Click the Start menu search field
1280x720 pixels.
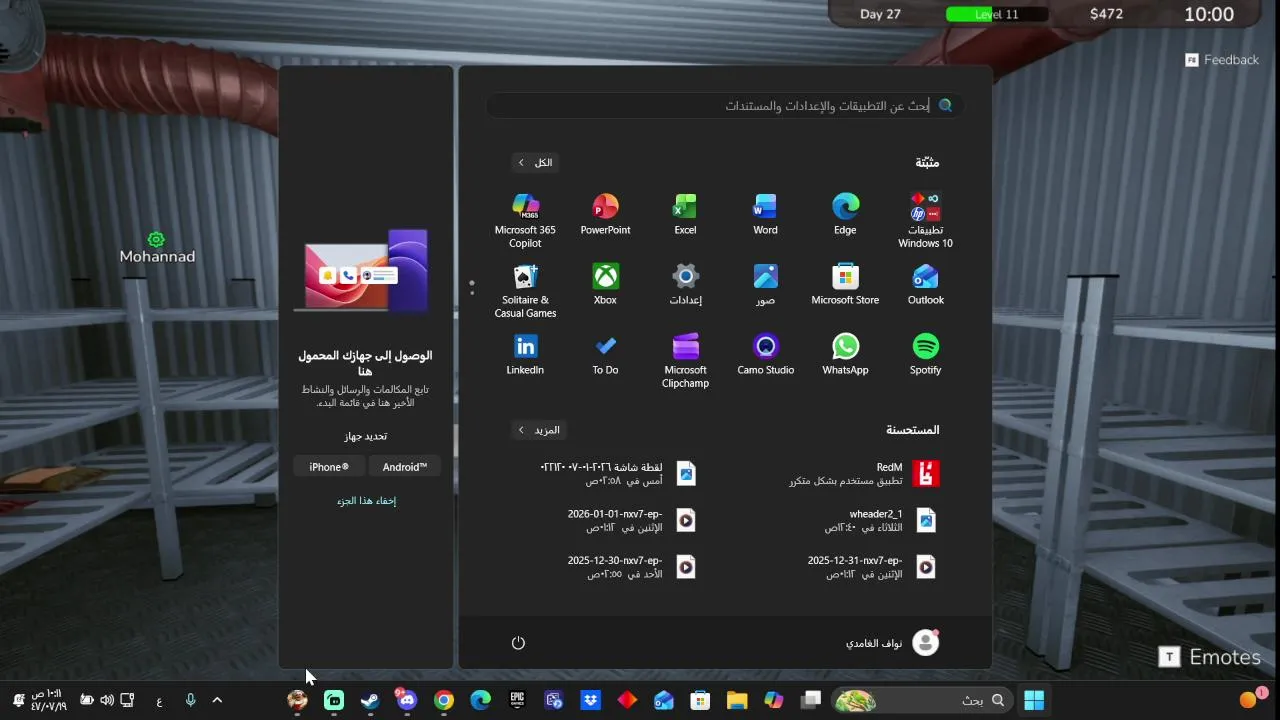tap(726, 105)
